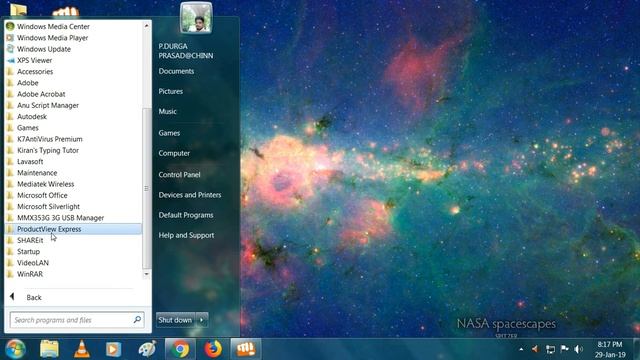Open Devices and Printers
The height and width of the screenshot is (360, 640).
(190, 195)
